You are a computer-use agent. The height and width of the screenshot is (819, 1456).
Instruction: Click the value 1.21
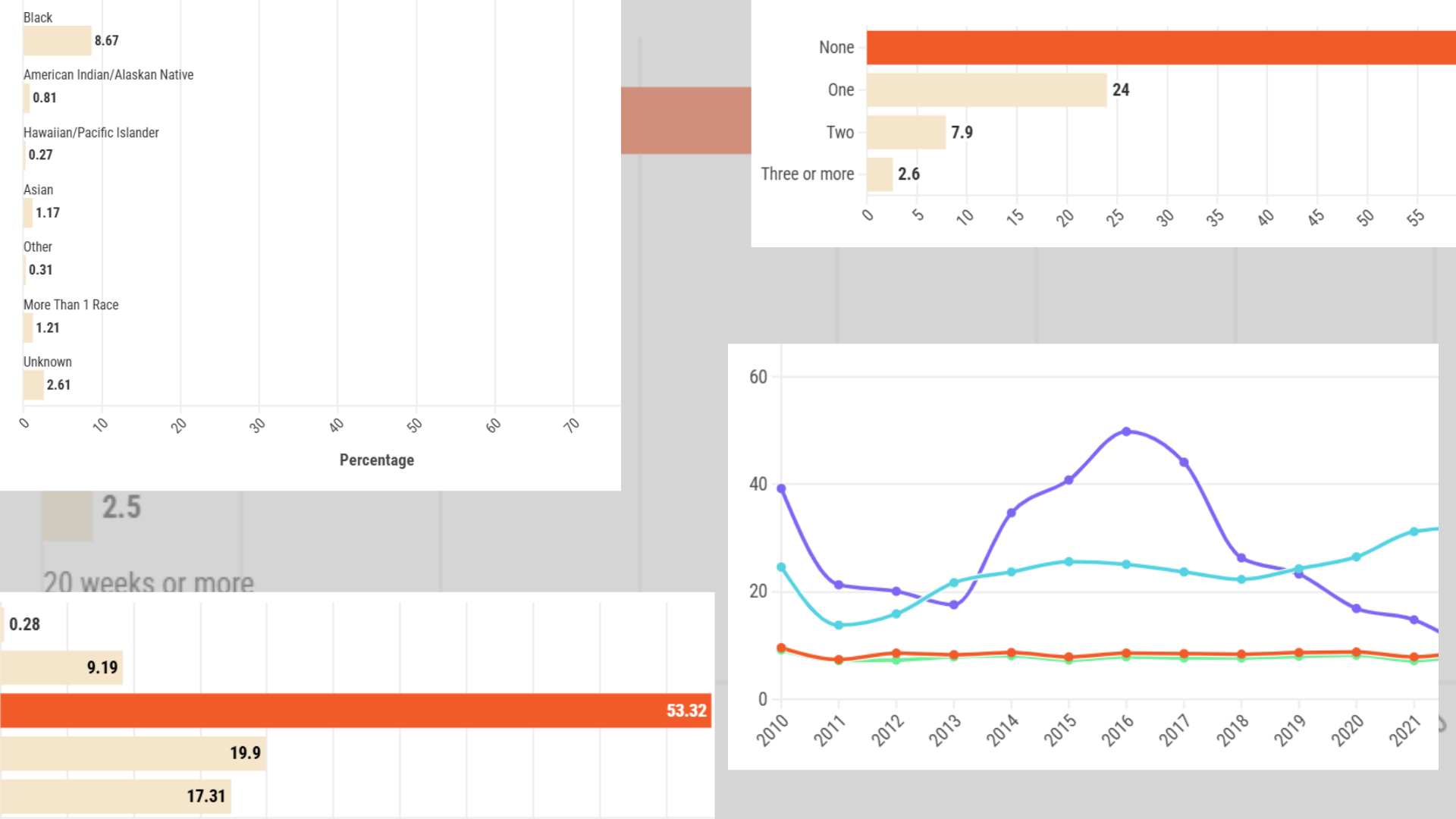pyautogui.click(x=48, y=328)
